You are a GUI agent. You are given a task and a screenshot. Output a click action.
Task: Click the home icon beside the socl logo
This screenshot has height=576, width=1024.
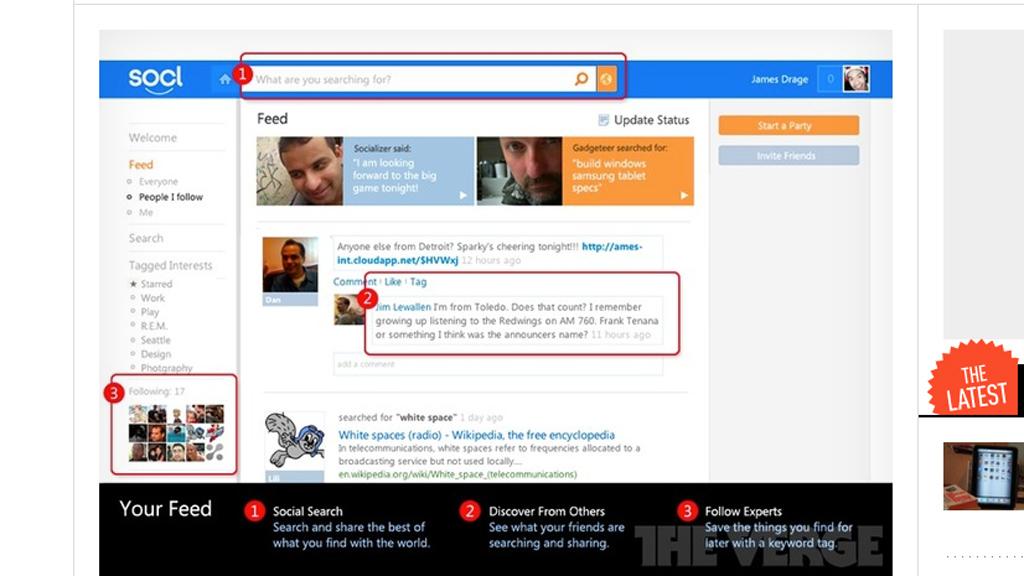[x=225, y=79]
